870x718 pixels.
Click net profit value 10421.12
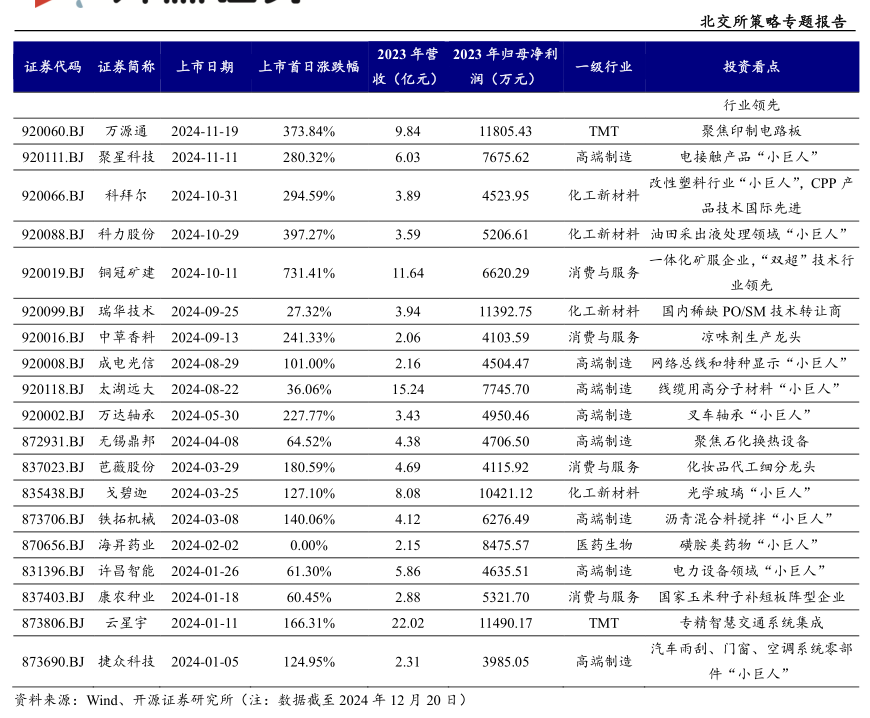point(505,494)
